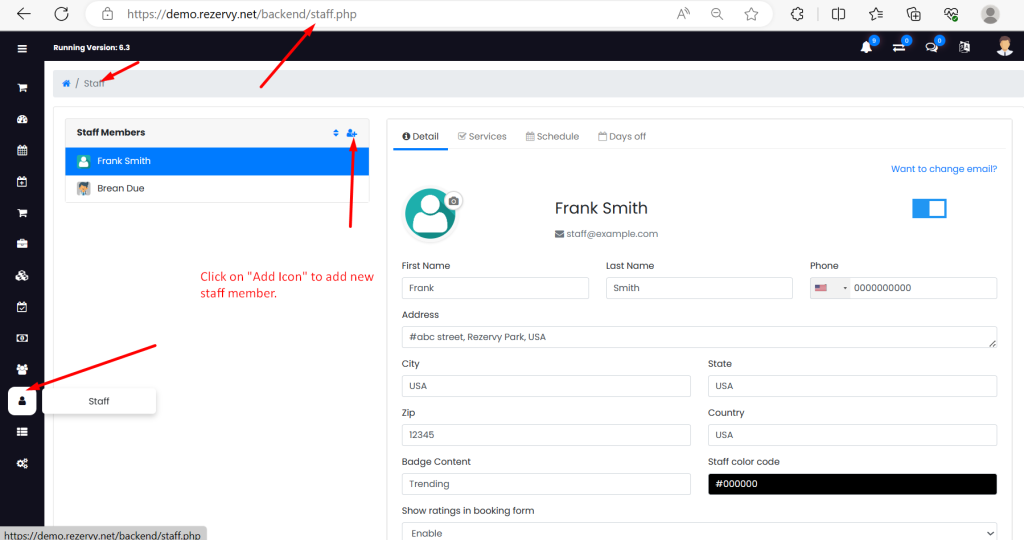Image resolution: width=1024 pixels, height=540 pixels.
Task: Click the highlighted Staff person icon in sidebar
Action: 22,401
